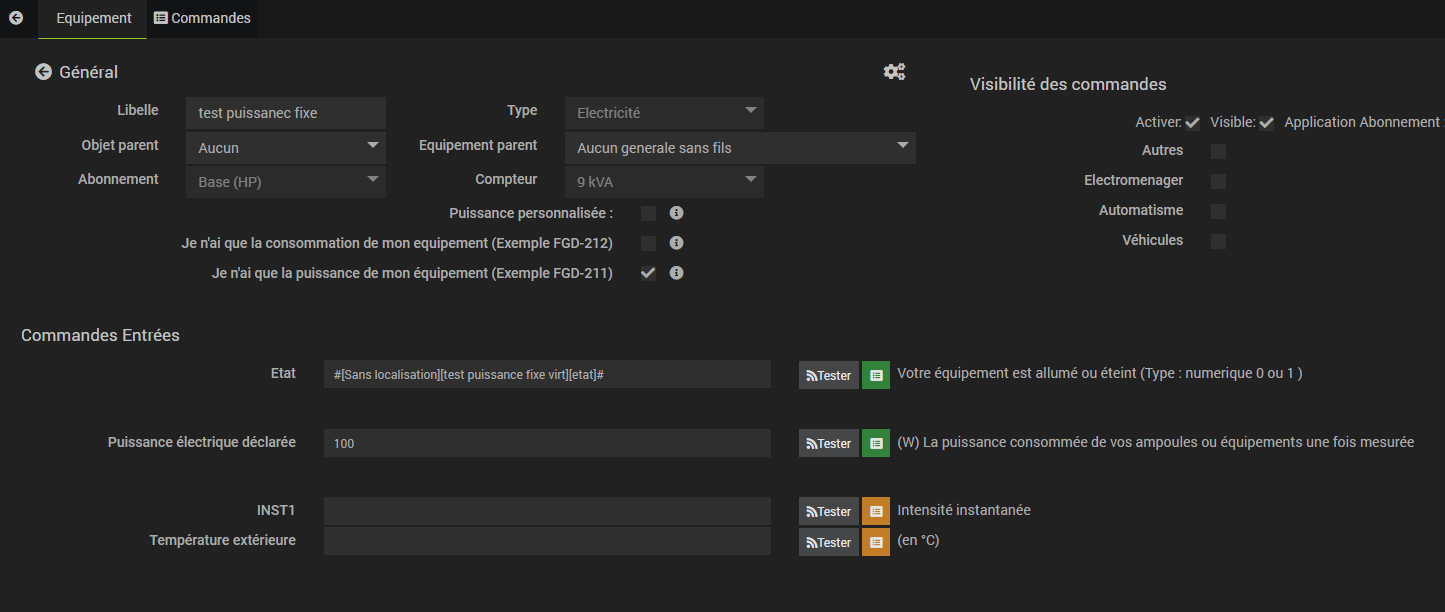Enable Puissance personnalisée checkbox
The height and width of the screenshot is (612, 1445).
(x=648, y=213)
